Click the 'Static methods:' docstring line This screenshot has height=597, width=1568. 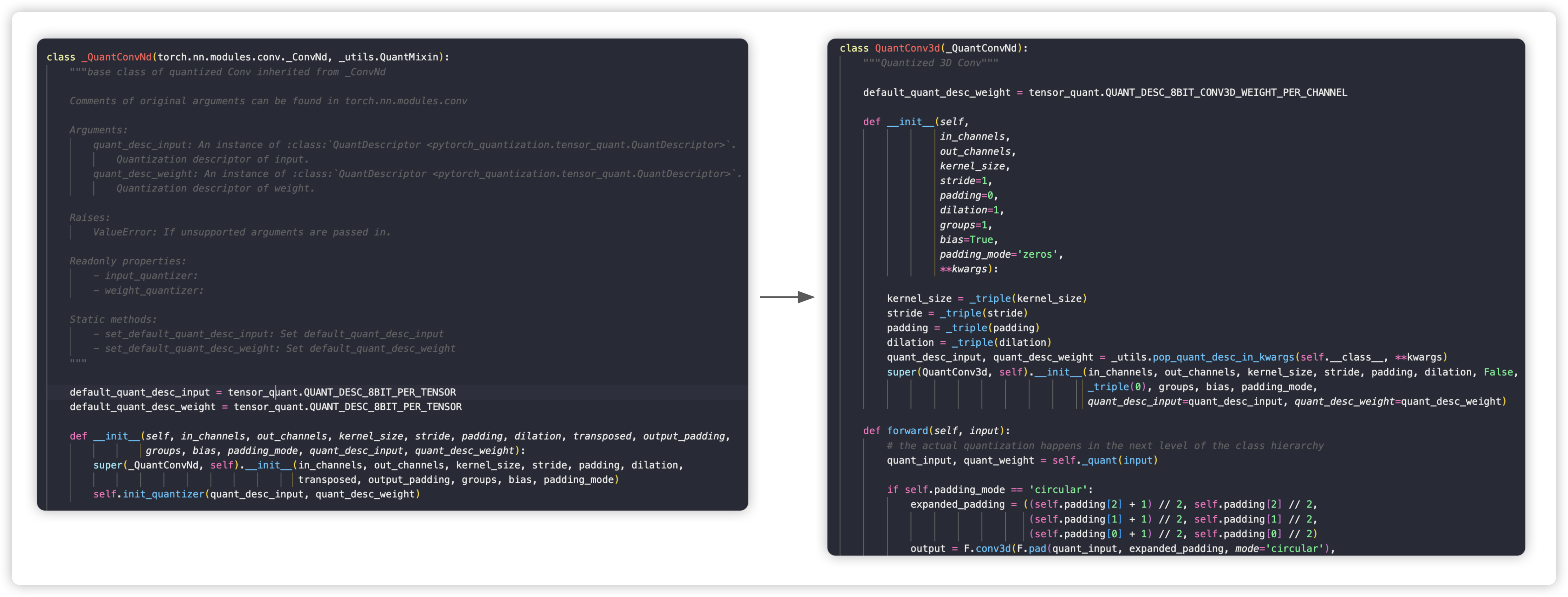113,319
